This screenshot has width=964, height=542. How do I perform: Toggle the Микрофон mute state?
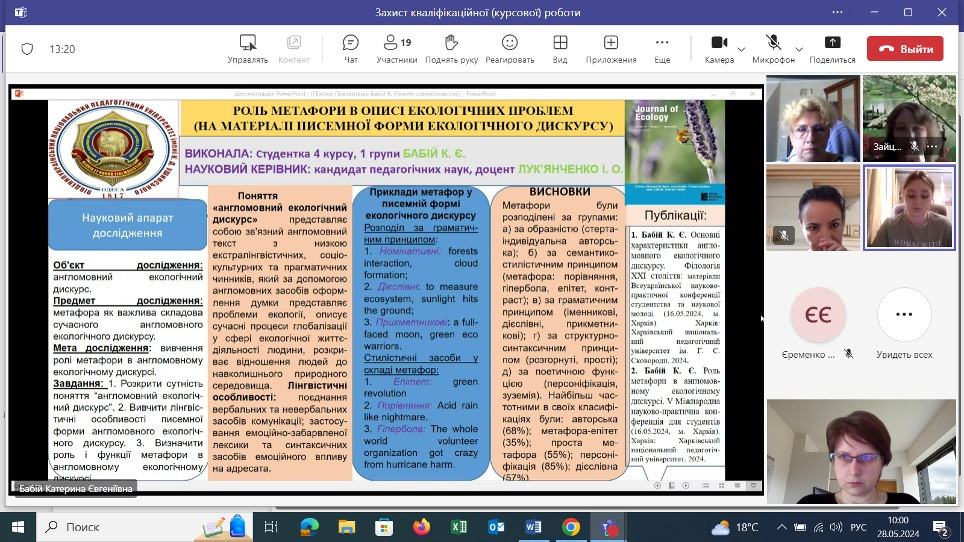(x=773, y=49)
